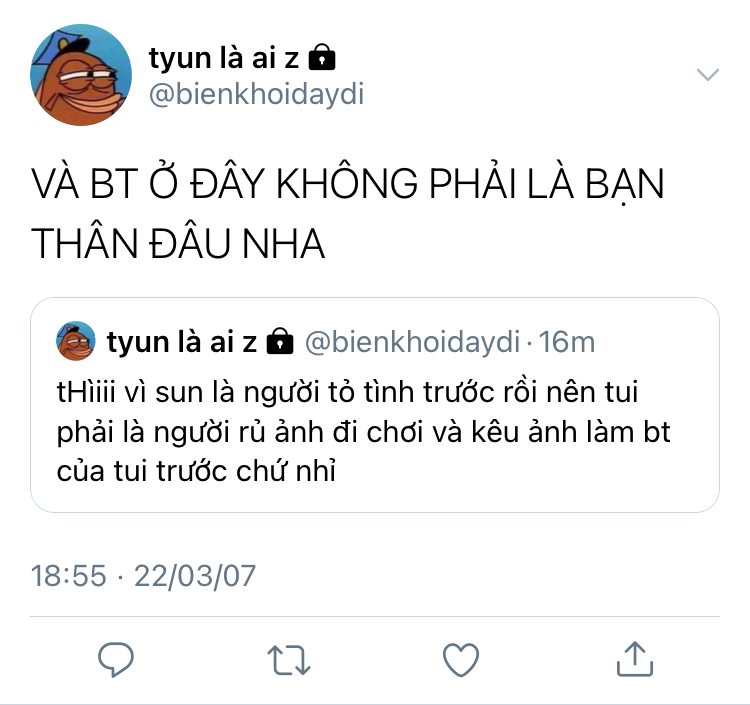Open the tweet options chevron menu
This screenshot has height=705, width=750.
pos(708,75)
